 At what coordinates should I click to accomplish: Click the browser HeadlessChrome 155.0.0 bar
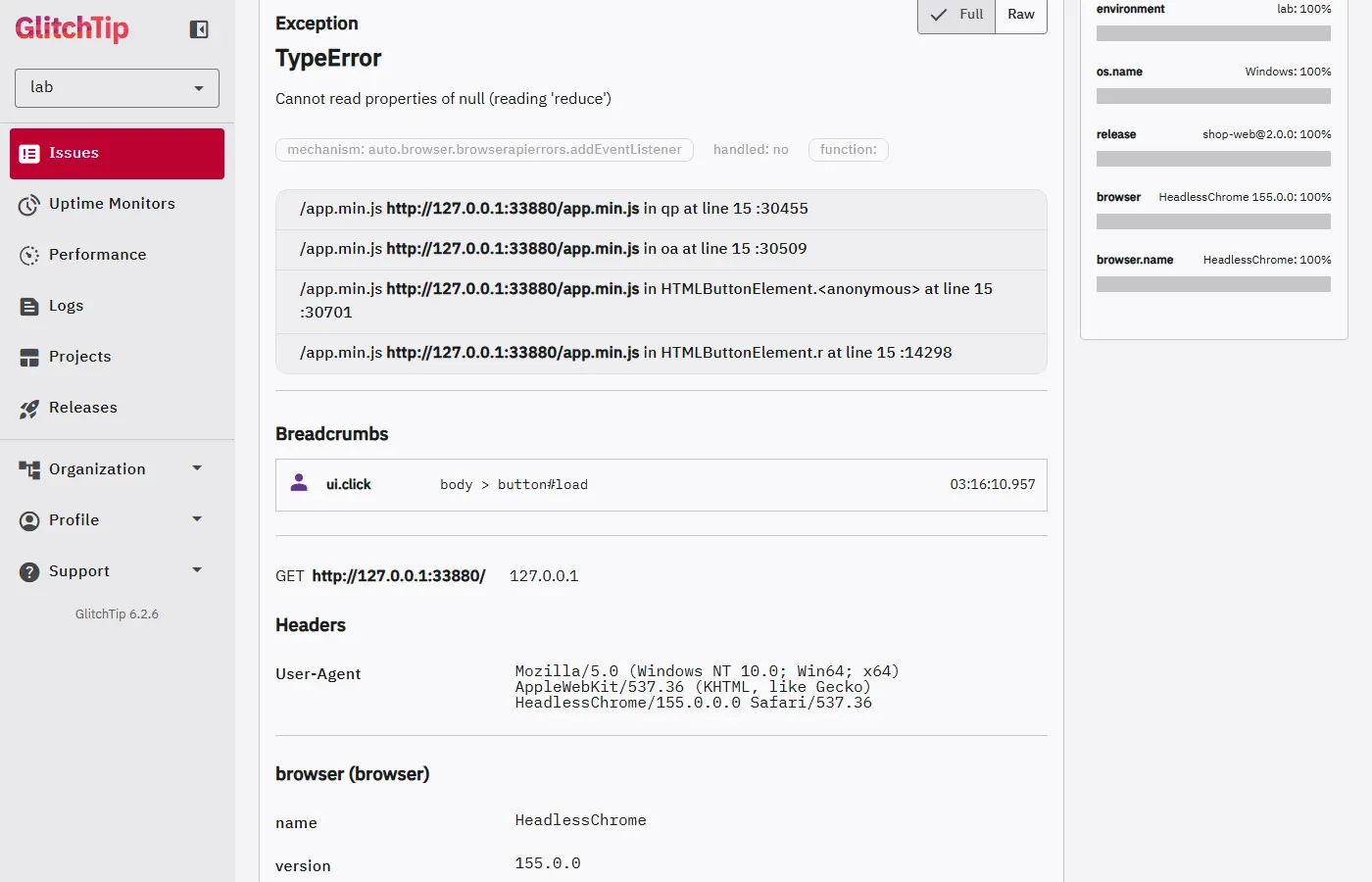pos(1213,221)
